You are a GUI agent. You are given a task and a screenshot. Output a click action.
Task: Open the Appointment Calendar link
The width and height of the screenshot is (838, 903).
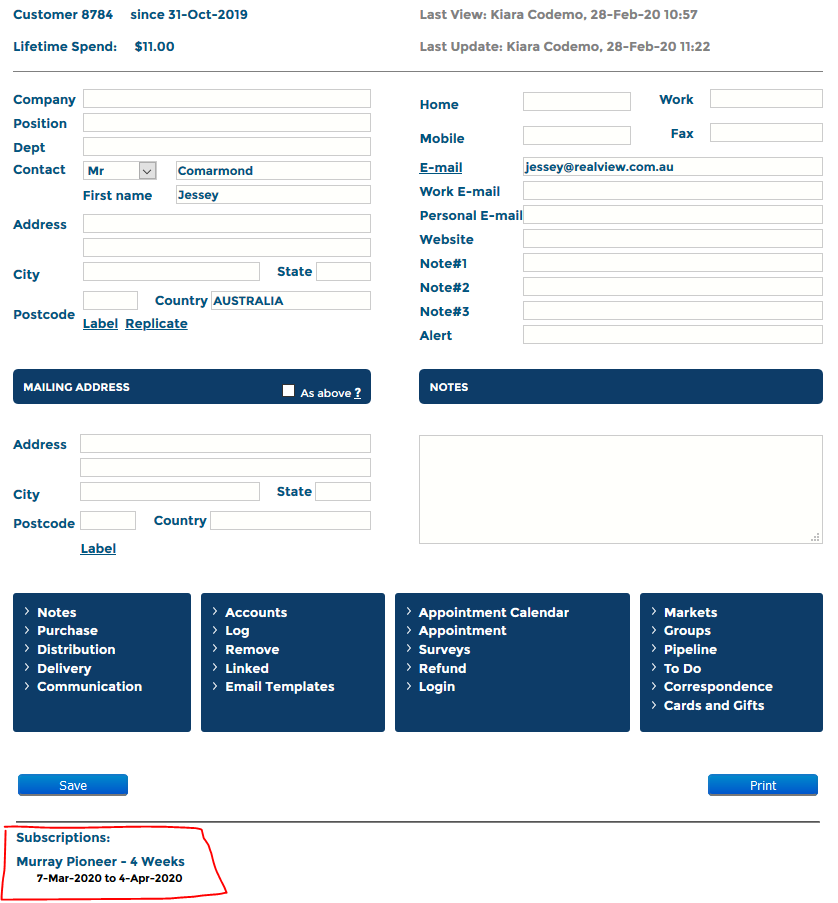[x=494, y=612]
